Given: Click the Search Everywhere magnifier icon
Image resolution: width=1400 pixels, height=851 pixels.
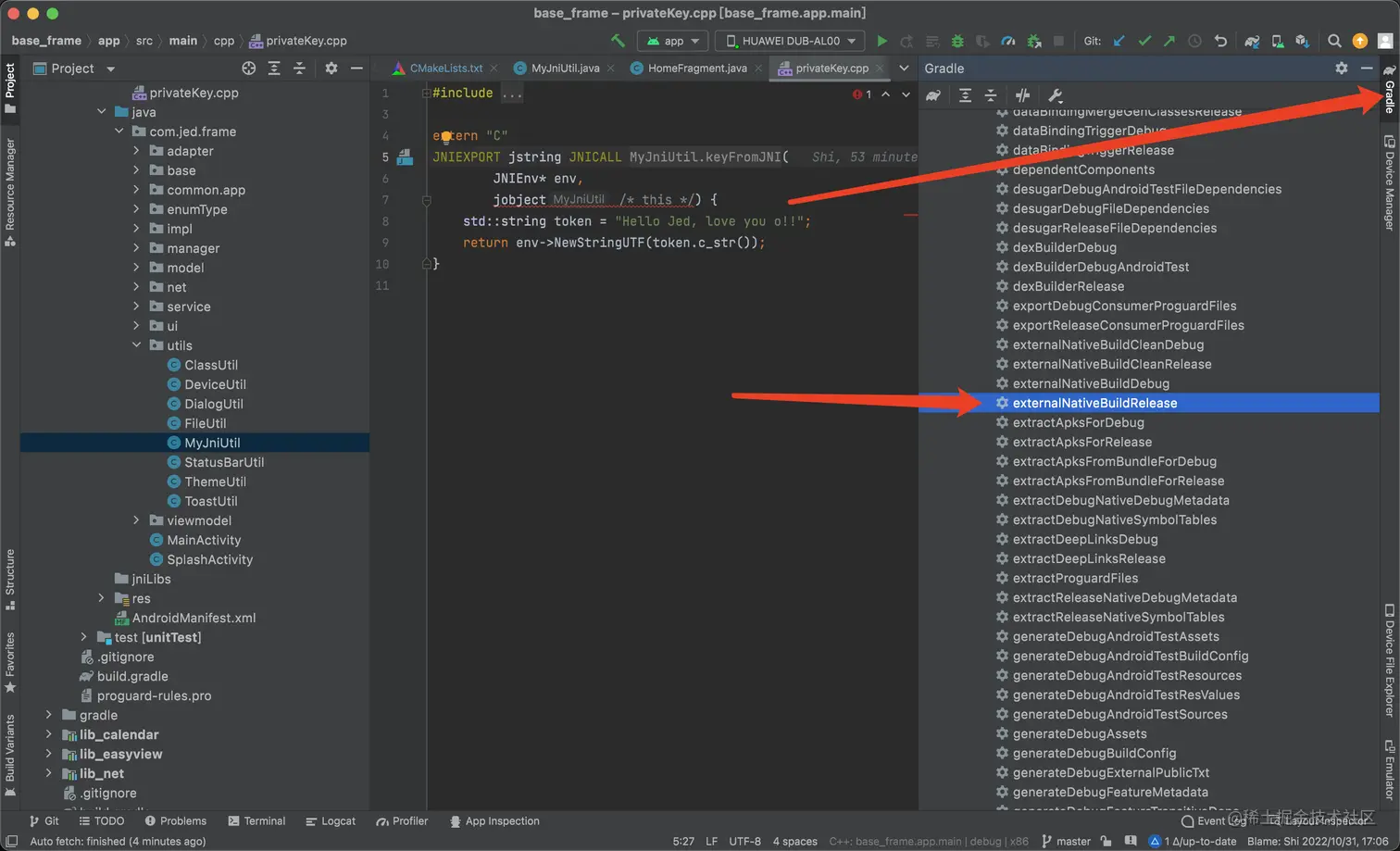Looking at the screenshot, I should (1334, 41).
